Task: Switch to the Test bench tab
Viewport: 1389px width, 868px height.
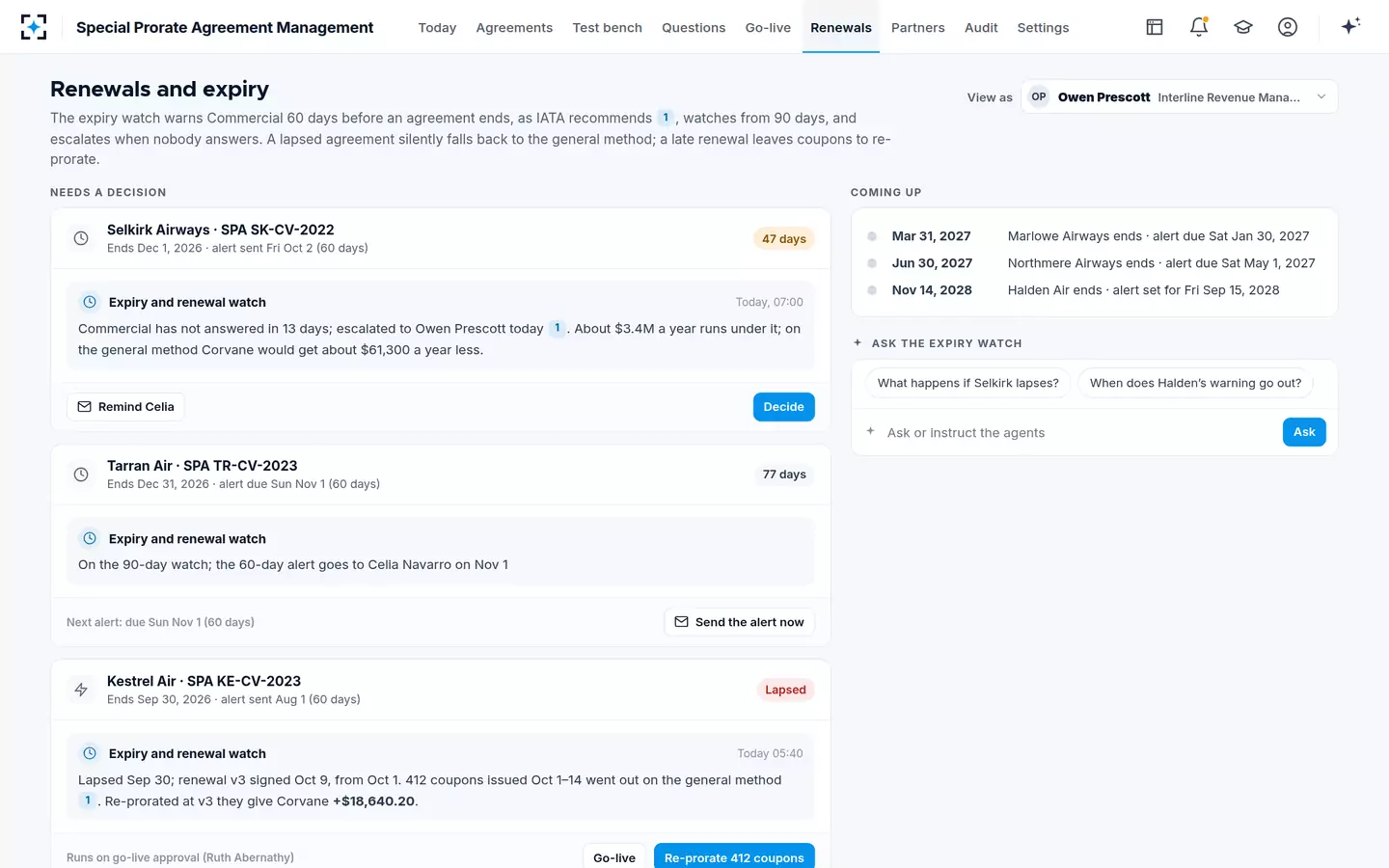Action: 607,28
